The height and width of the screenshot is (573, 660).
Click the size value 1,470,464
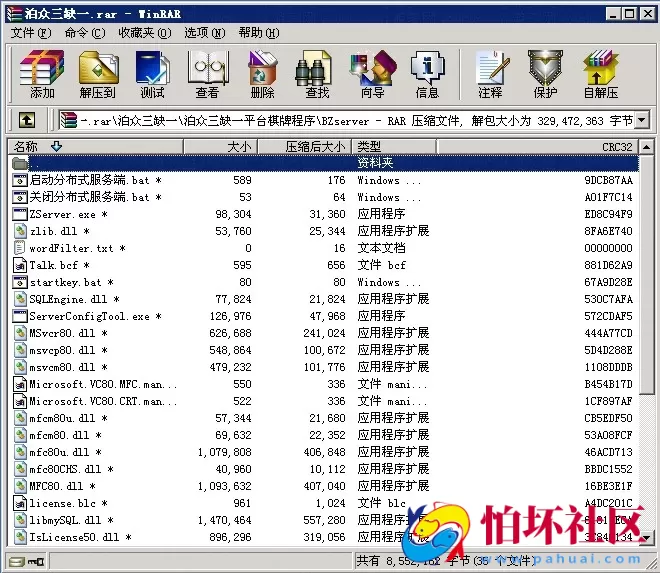(x=225, y=520)
